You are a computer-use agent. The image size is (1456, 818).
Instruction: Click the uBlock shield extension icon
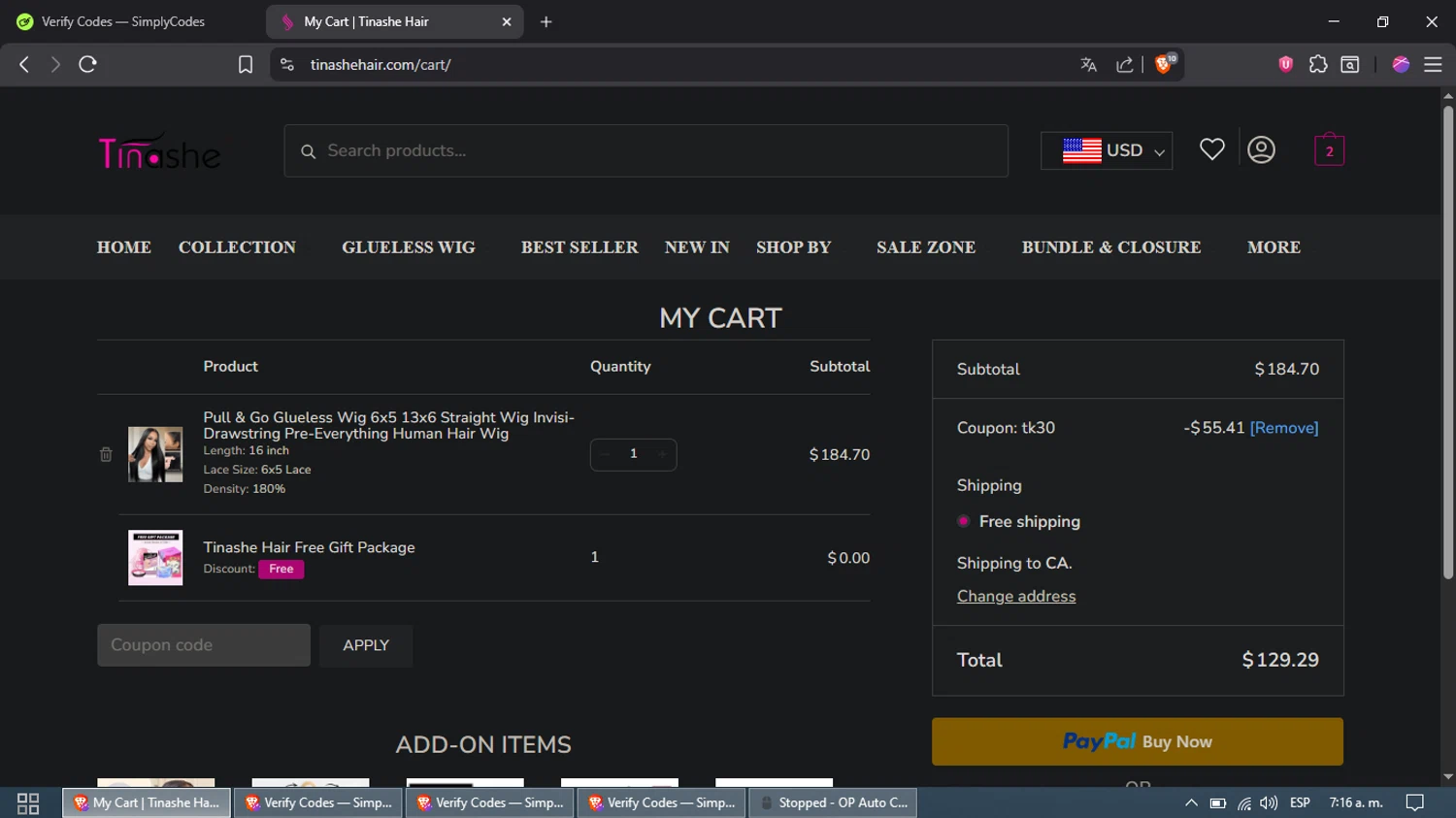1285,64
